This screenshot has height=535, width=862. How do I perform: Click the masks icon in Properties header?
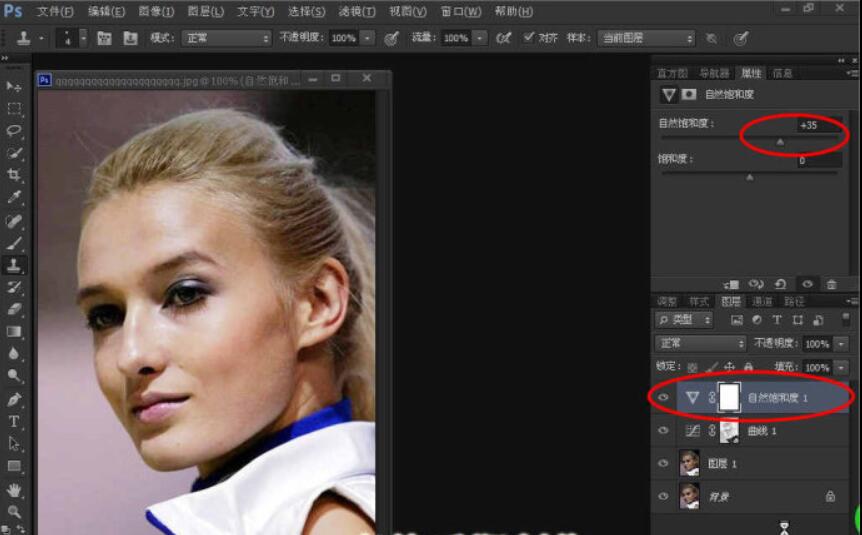689,95
